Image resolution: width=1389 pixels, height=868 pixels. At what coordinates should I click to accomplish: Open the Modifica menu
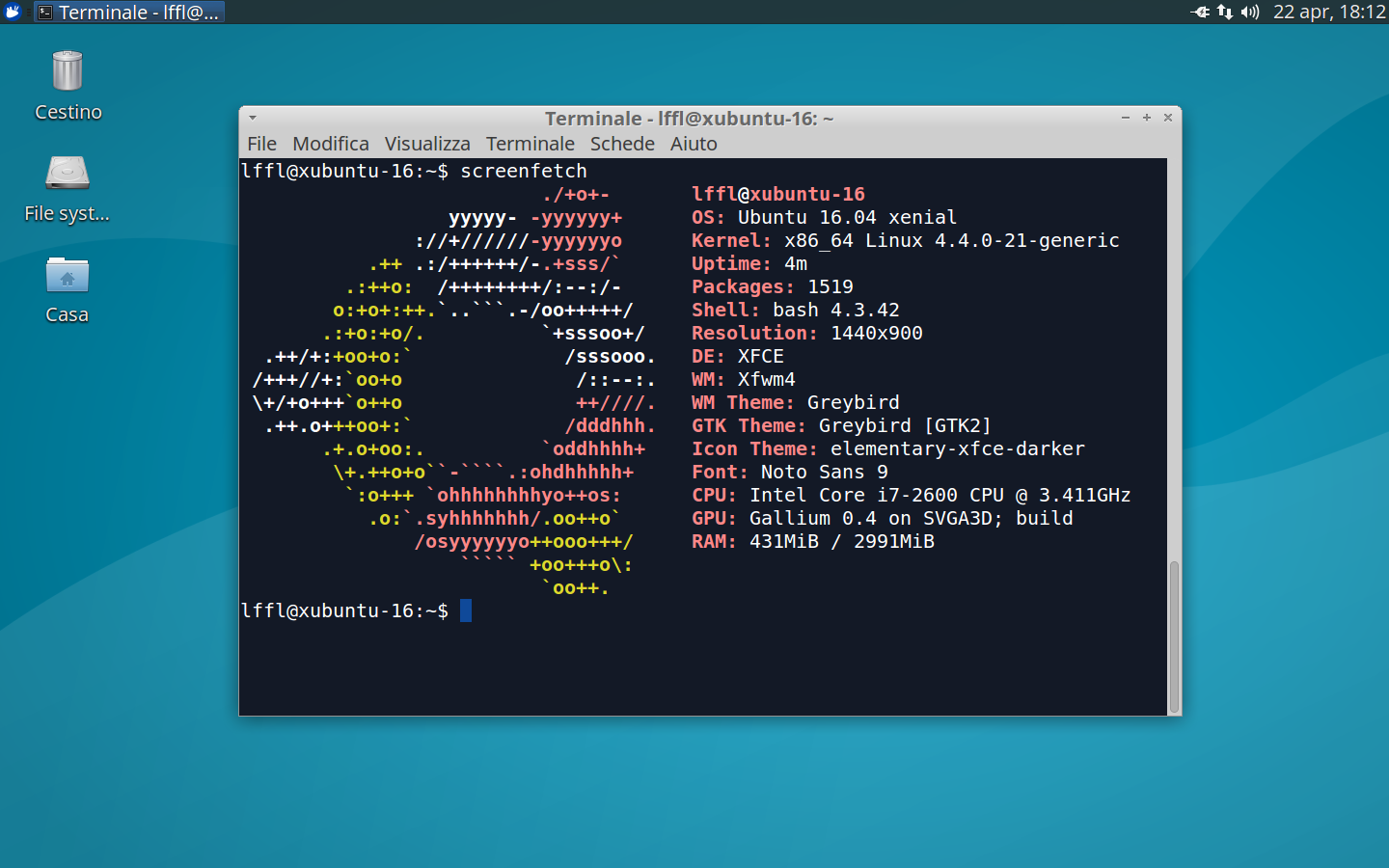pyautogui.click(x=330, y=143)
